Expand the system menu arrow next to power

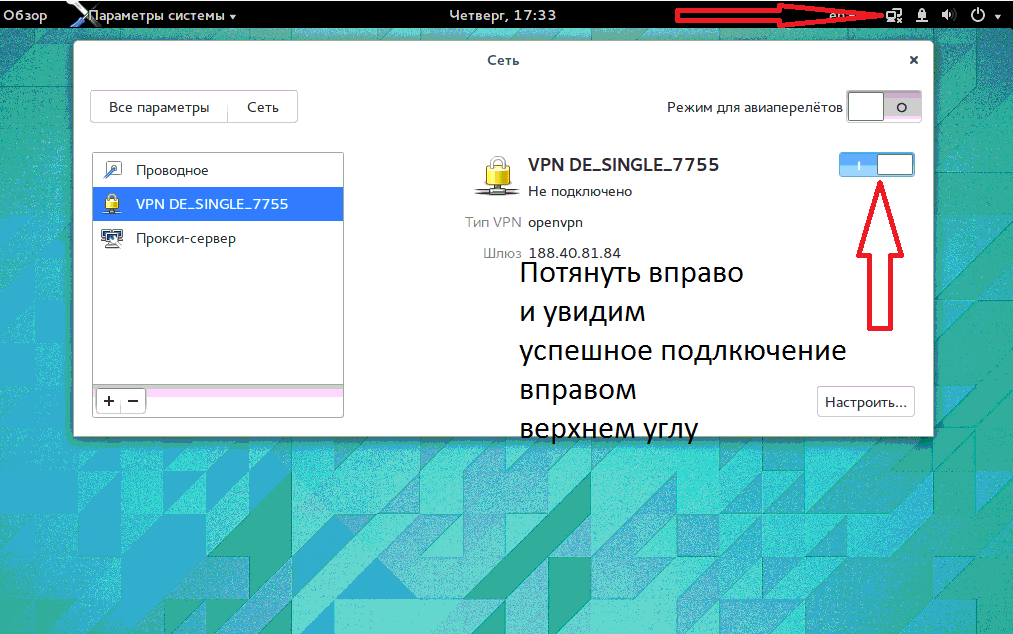pyautogui.click(x=998, y=17)
